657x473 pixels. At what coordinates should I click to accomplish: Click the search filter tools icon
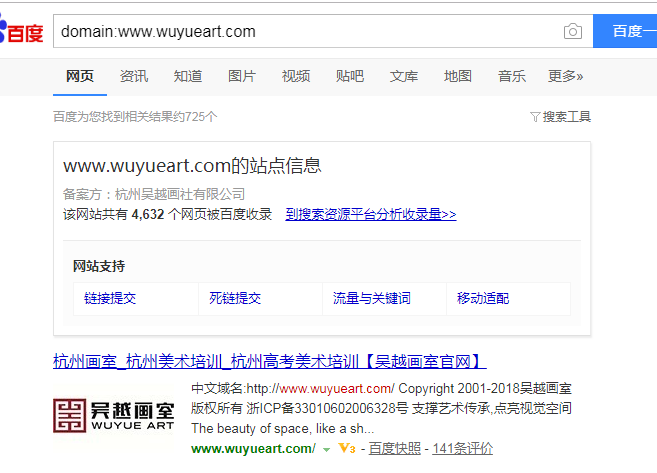536,117
